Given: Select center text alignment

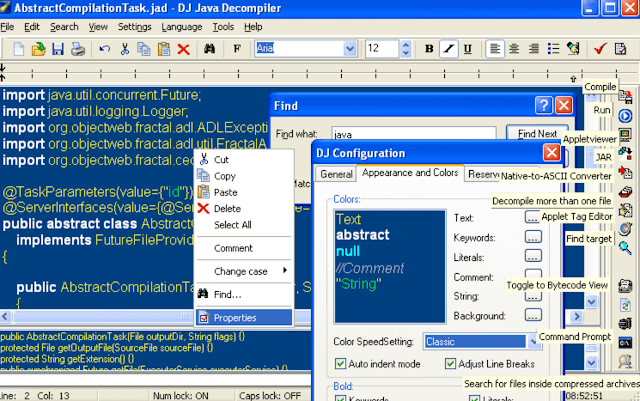Looking at the screenshot, I should tap(514, 49).
